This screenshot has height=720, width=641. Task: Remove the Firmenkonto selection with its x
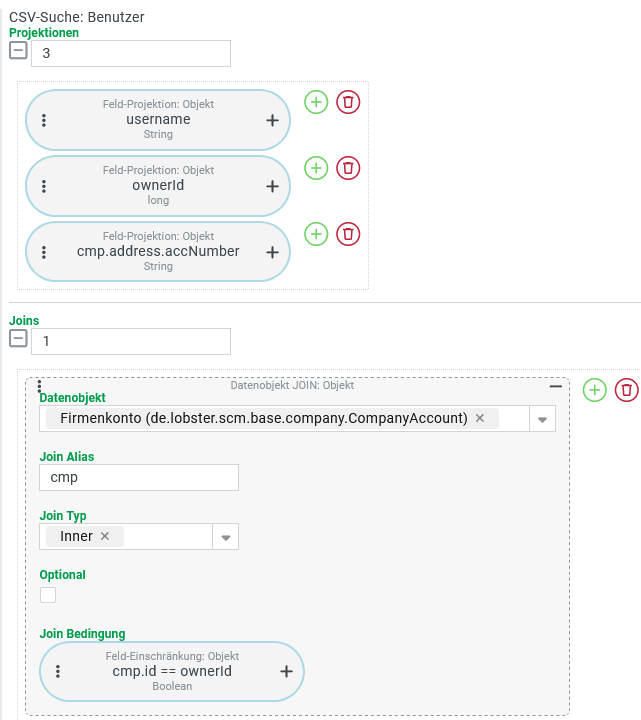(x=480, y=419)
